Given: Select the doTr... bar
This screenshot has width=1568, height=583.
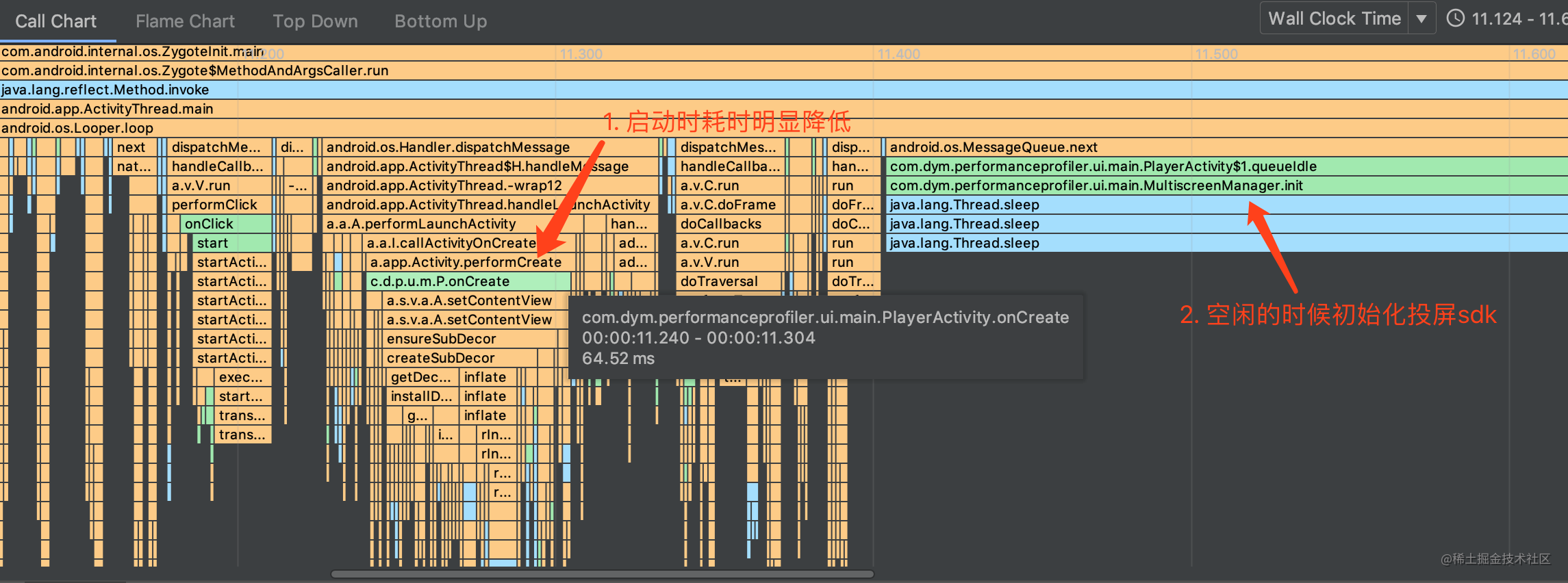Looking at the screenshot, I should point(853,281).
